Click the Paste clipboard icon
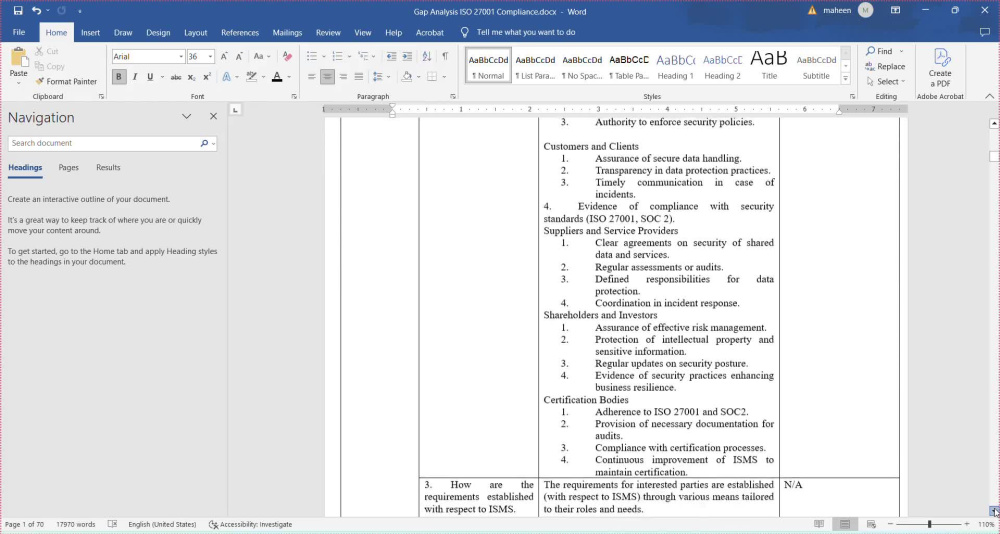 tap(18, 58)
